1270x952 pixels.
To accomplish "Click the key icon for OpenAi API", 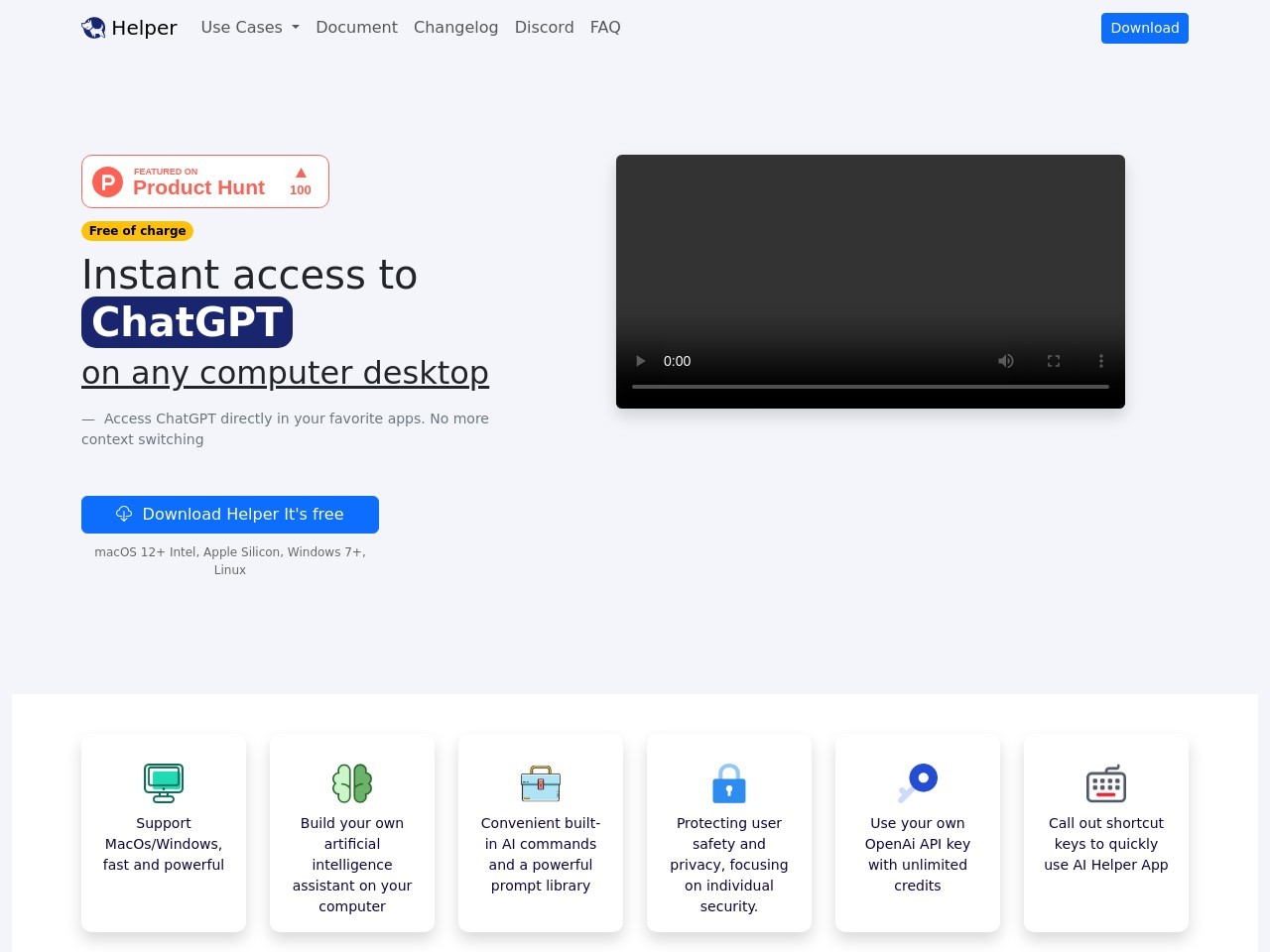I will click(918, 782).
